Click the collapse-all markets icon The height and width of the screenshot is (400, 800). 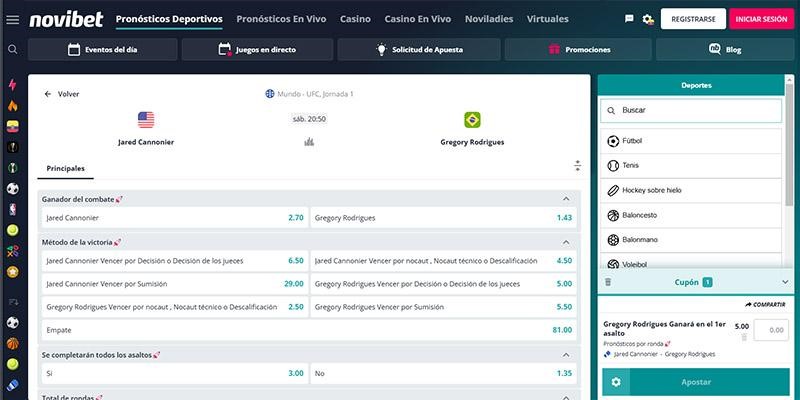click(578, 165)
